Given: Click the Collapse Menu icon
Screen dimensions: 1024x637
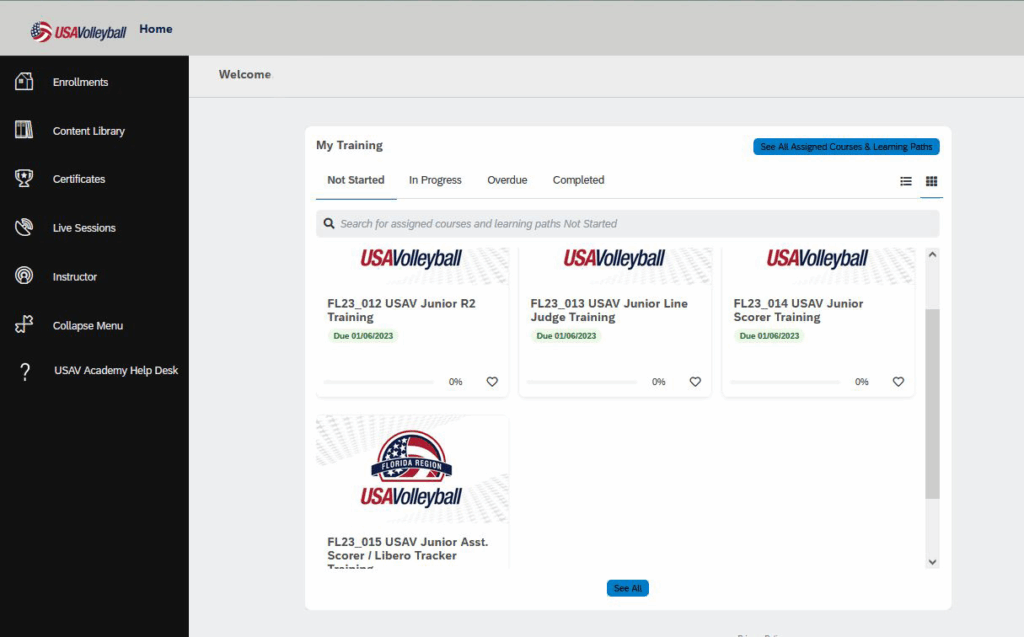Looking at the screenshot, I should click(x=24, y=324).
